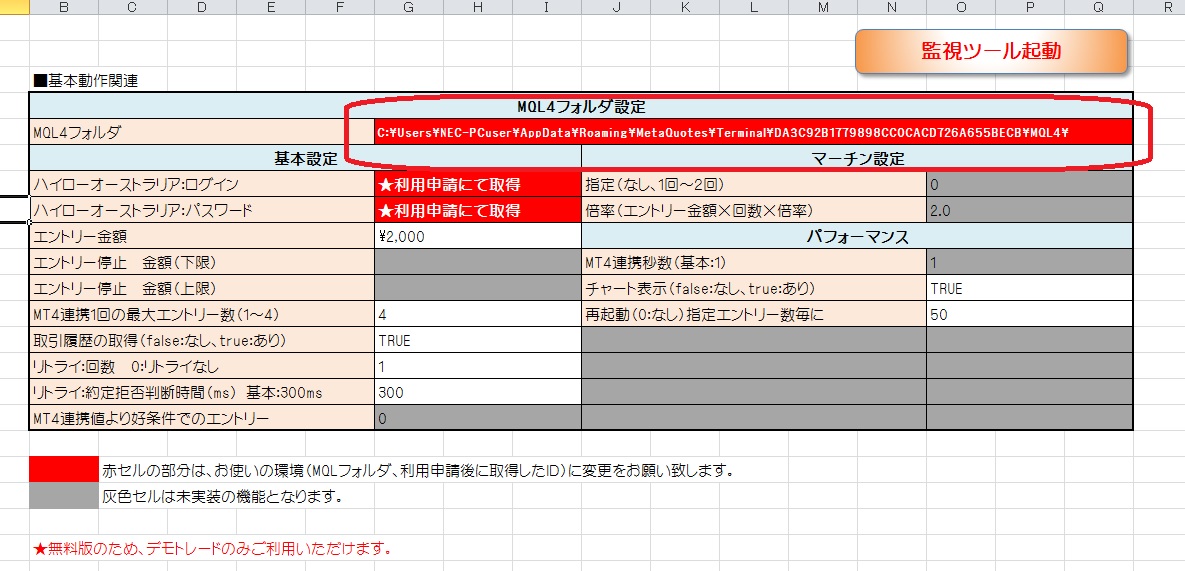
Task: Select MT4連携1回の最大エントリー数 value 4
Action: 478,315
